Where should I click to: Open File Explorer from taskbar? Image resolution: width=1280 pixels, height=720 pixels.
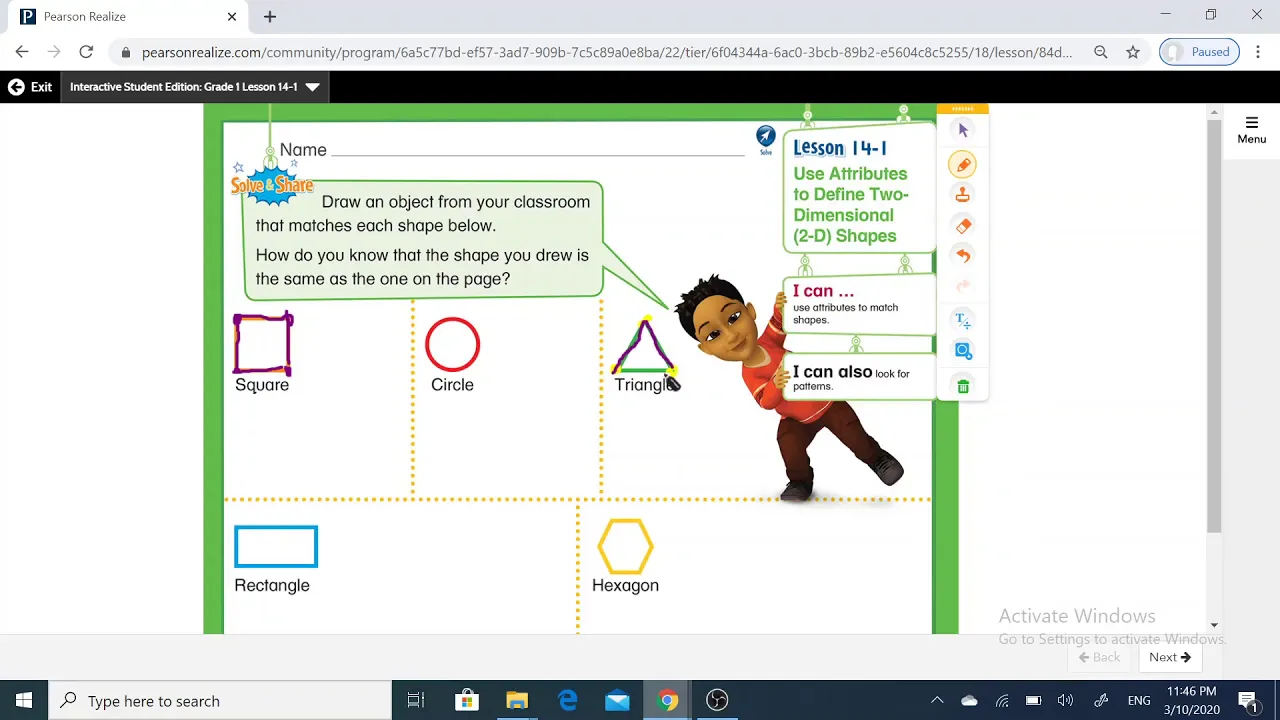(517, 701)
